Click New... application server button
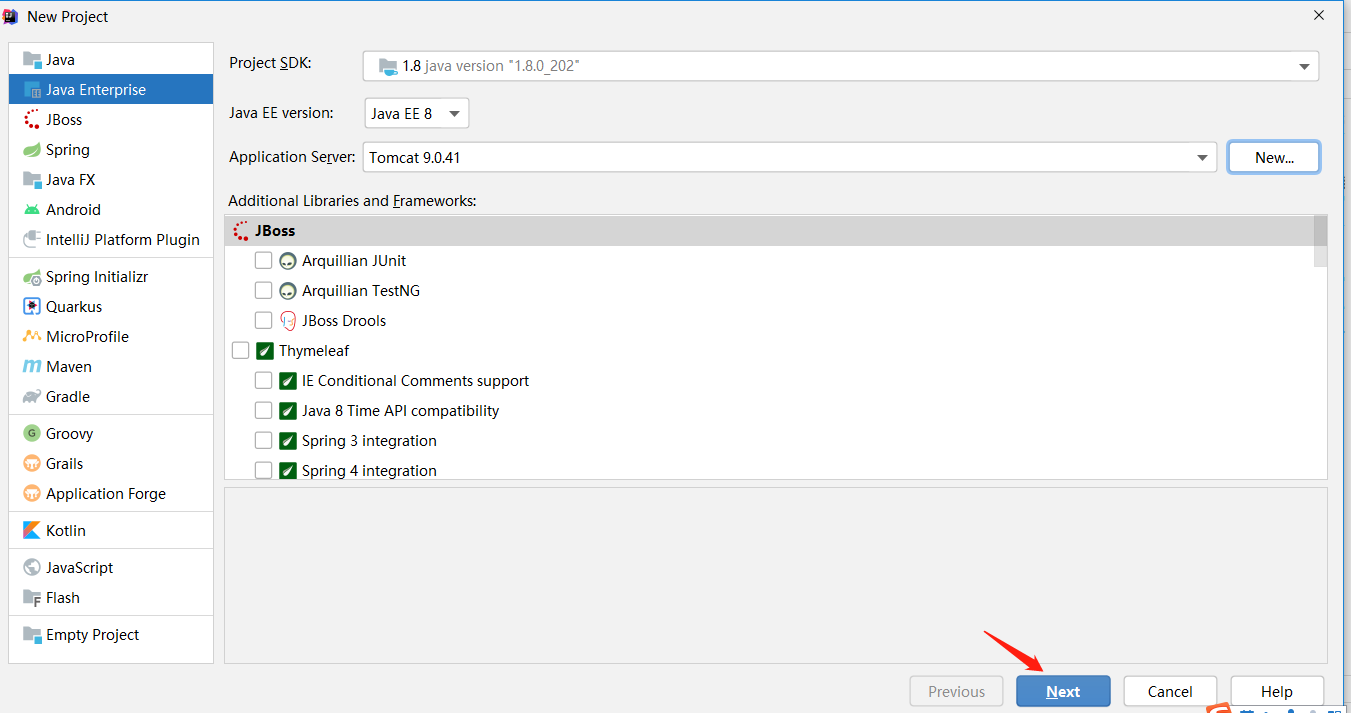Image resolution: width=1351 pixels, height=713 pixels. click(x=1274, y=157)
